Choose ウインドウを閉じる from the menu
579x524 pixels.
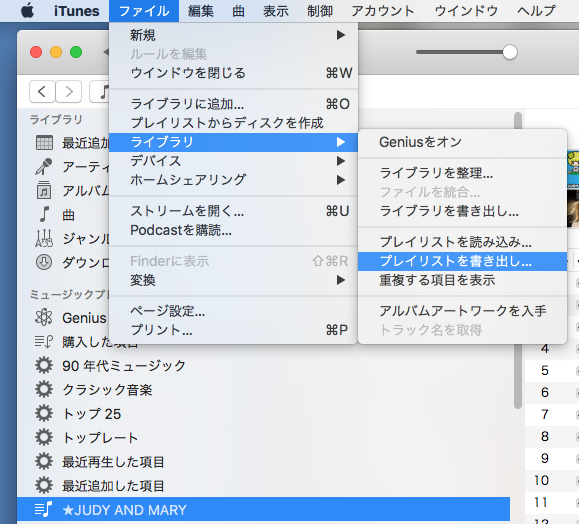click(233, 73)
